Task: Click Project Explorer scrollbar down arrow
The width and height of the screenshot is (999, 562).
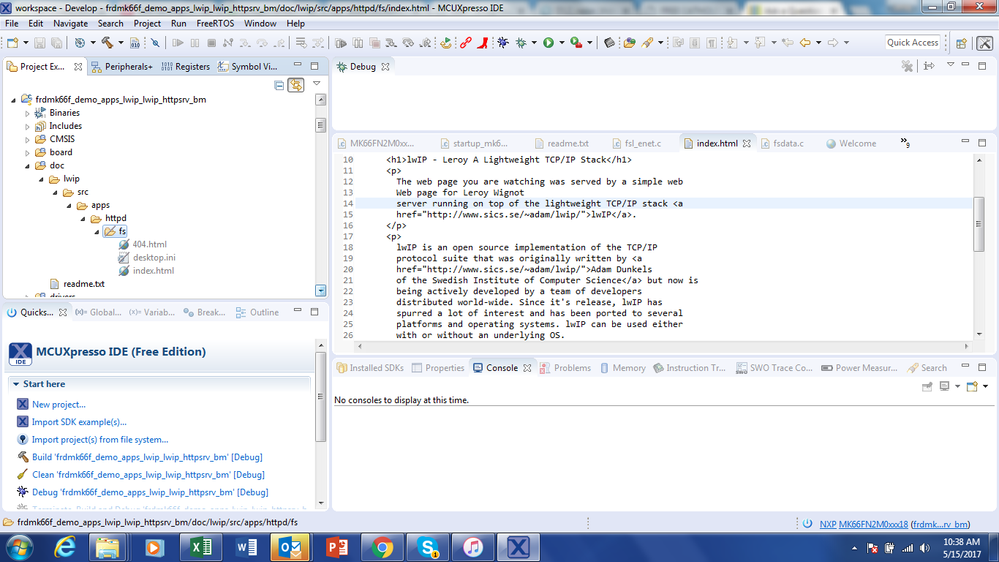Action: (x=320, y=291)
